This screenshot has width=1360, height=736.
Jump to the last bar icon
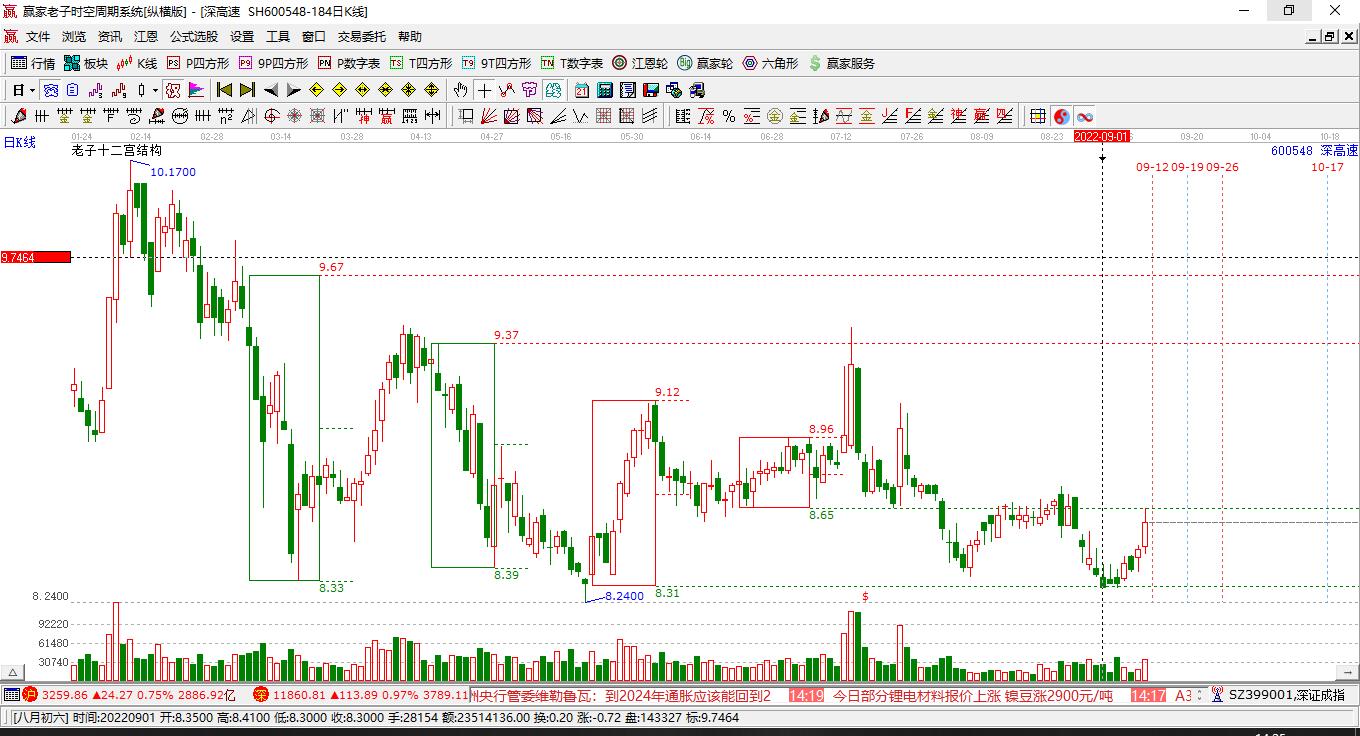coord(248,90)
